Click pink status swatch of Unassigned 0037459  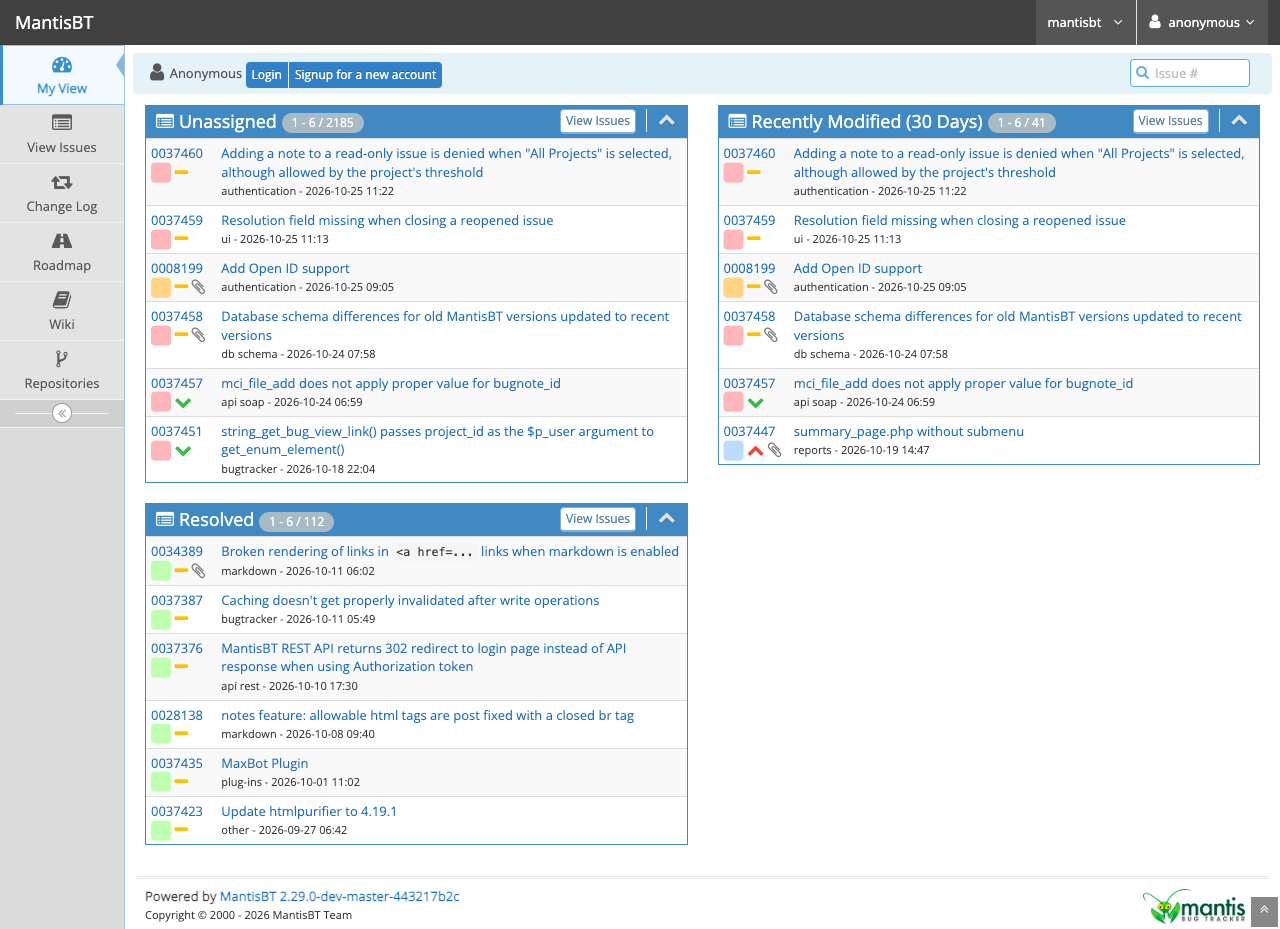[161, 239]
